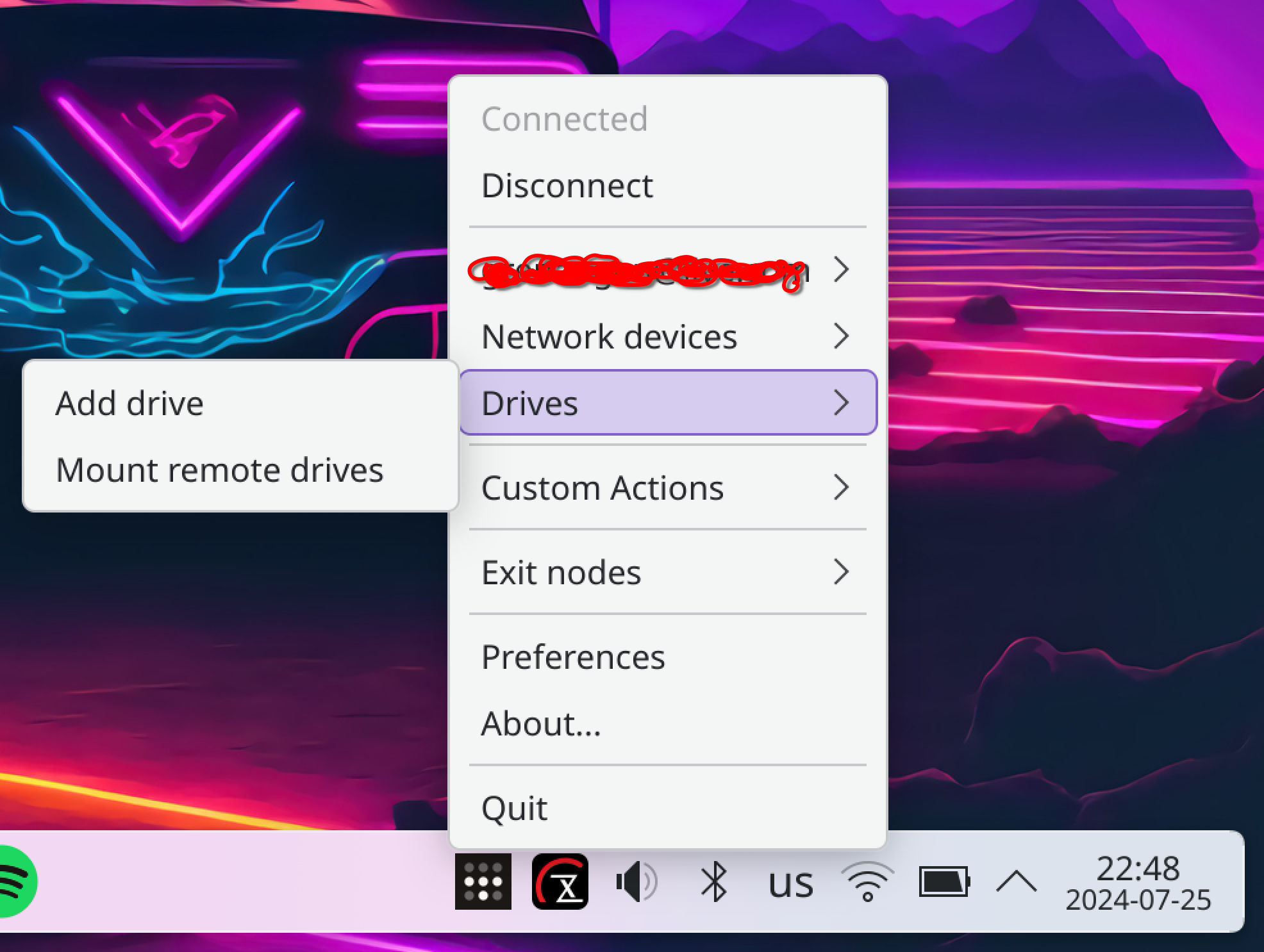Click About in the Tailscale menu
This screenshot has width=1264, height=952.
tap(541, 723)
